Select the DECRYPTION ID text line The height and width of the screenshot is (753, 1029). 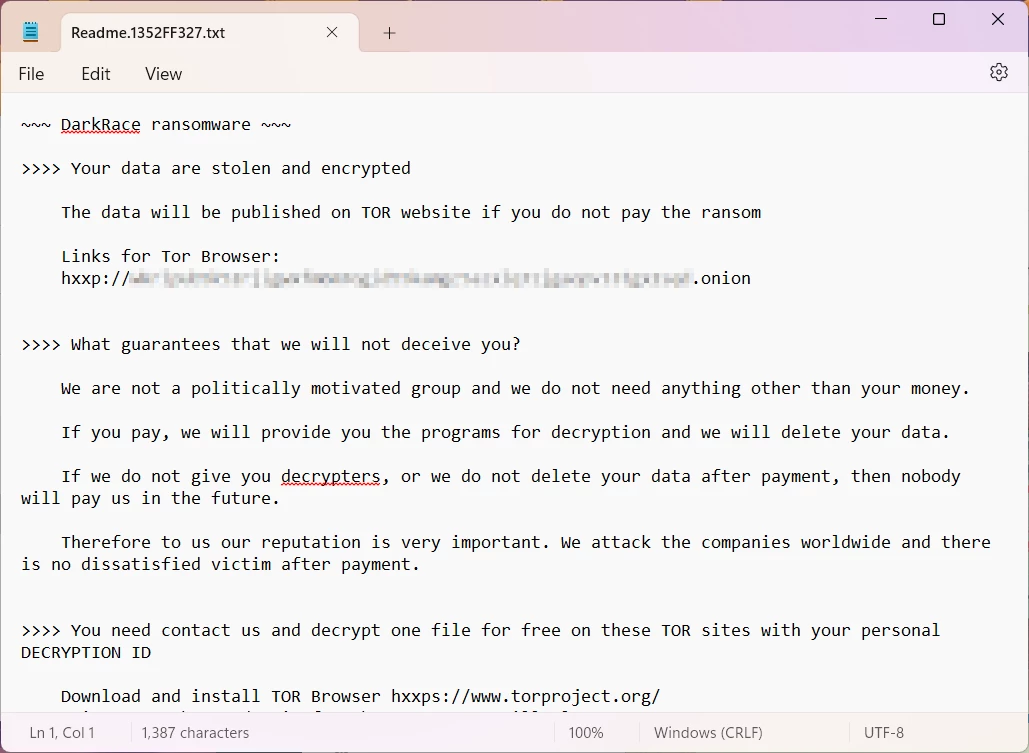pos(85,652)
